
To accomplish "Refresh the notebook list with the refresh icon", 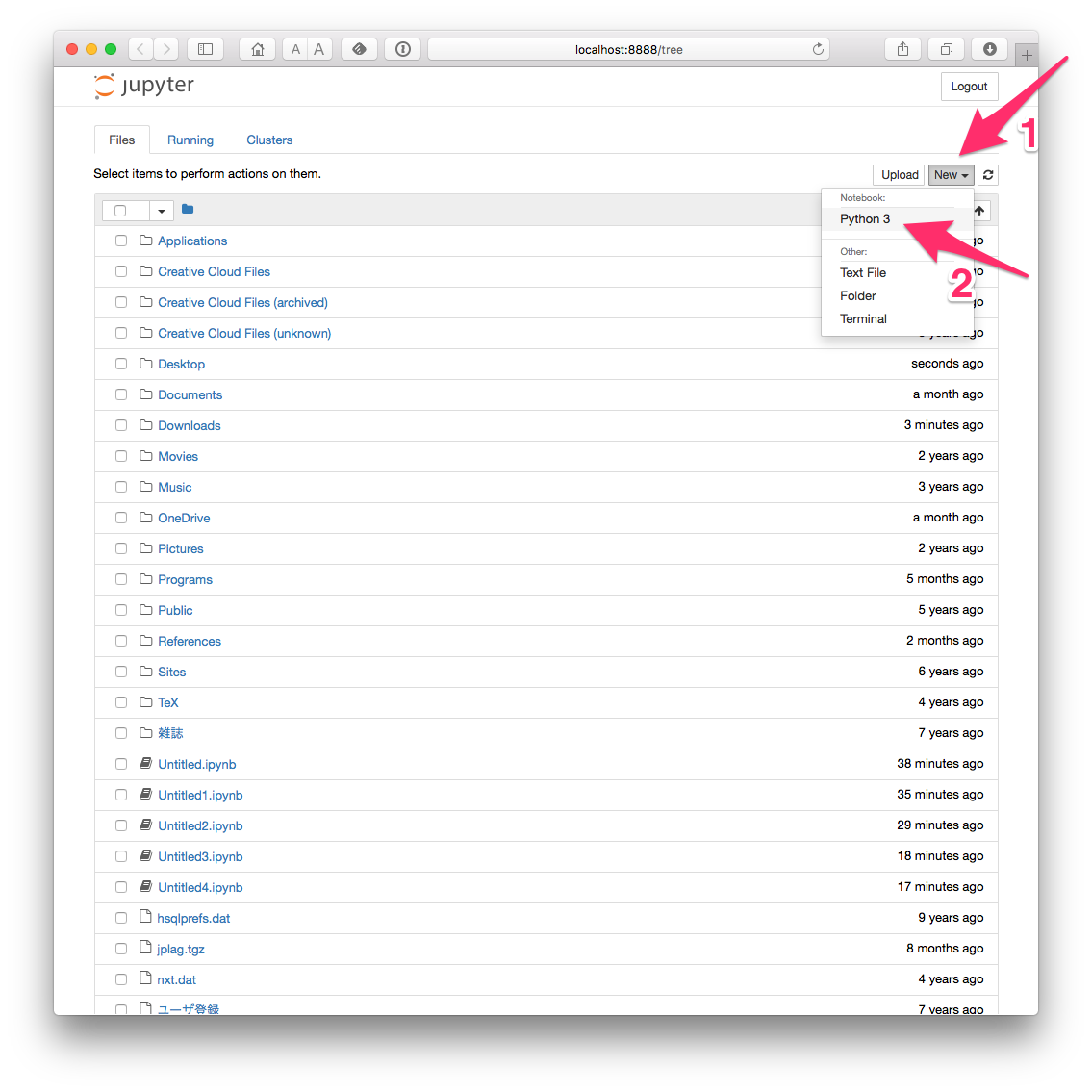I will 987,174.
